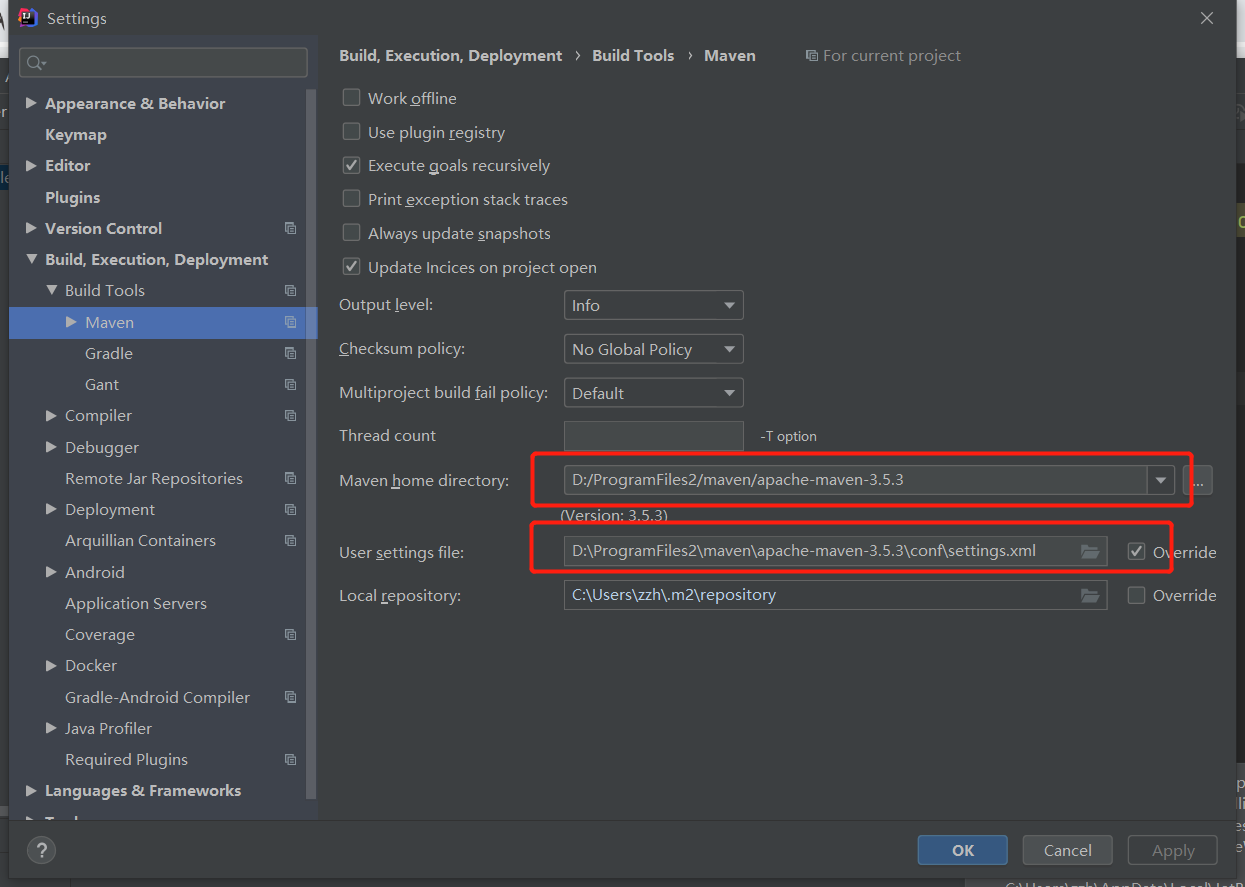Image resolution: width=1245 pixels, height=887 pixels.
Task: Click the project-level icon beside Build Tools
Action: click(290, 291)
